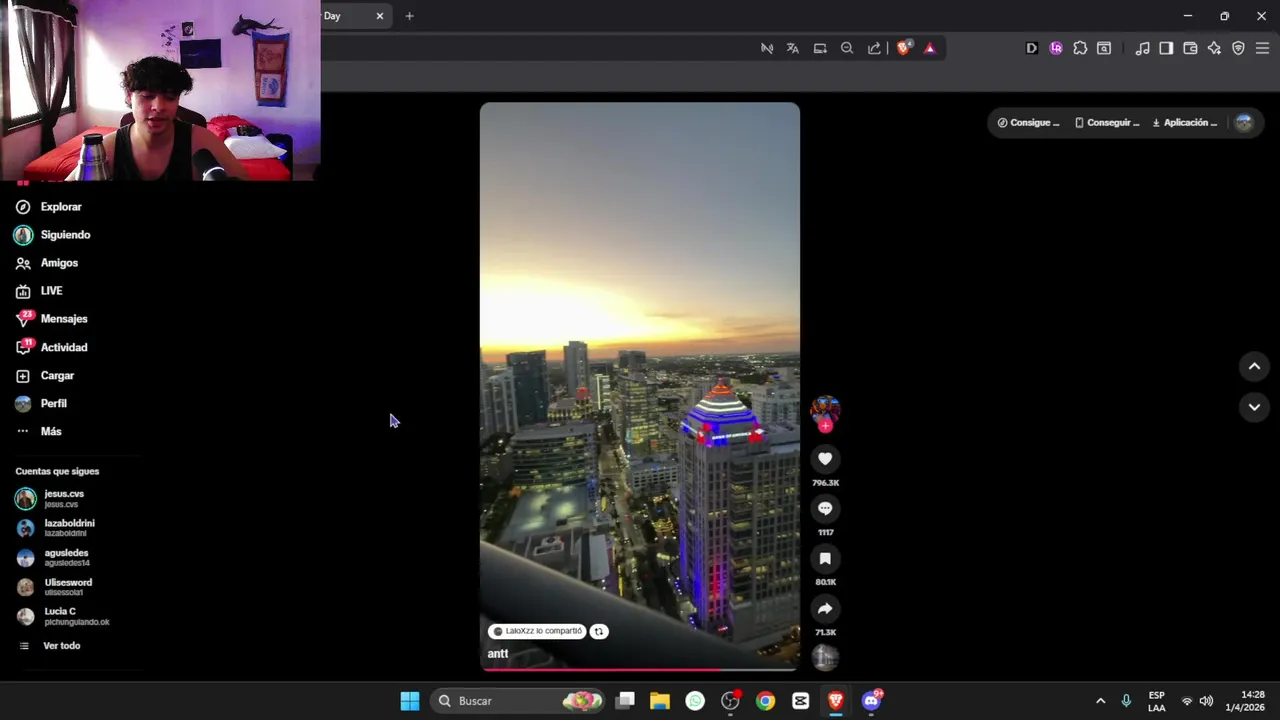Show hidden system tray icons
The width and height of the screenshot is (1280, 720).
coord(1101,701)
